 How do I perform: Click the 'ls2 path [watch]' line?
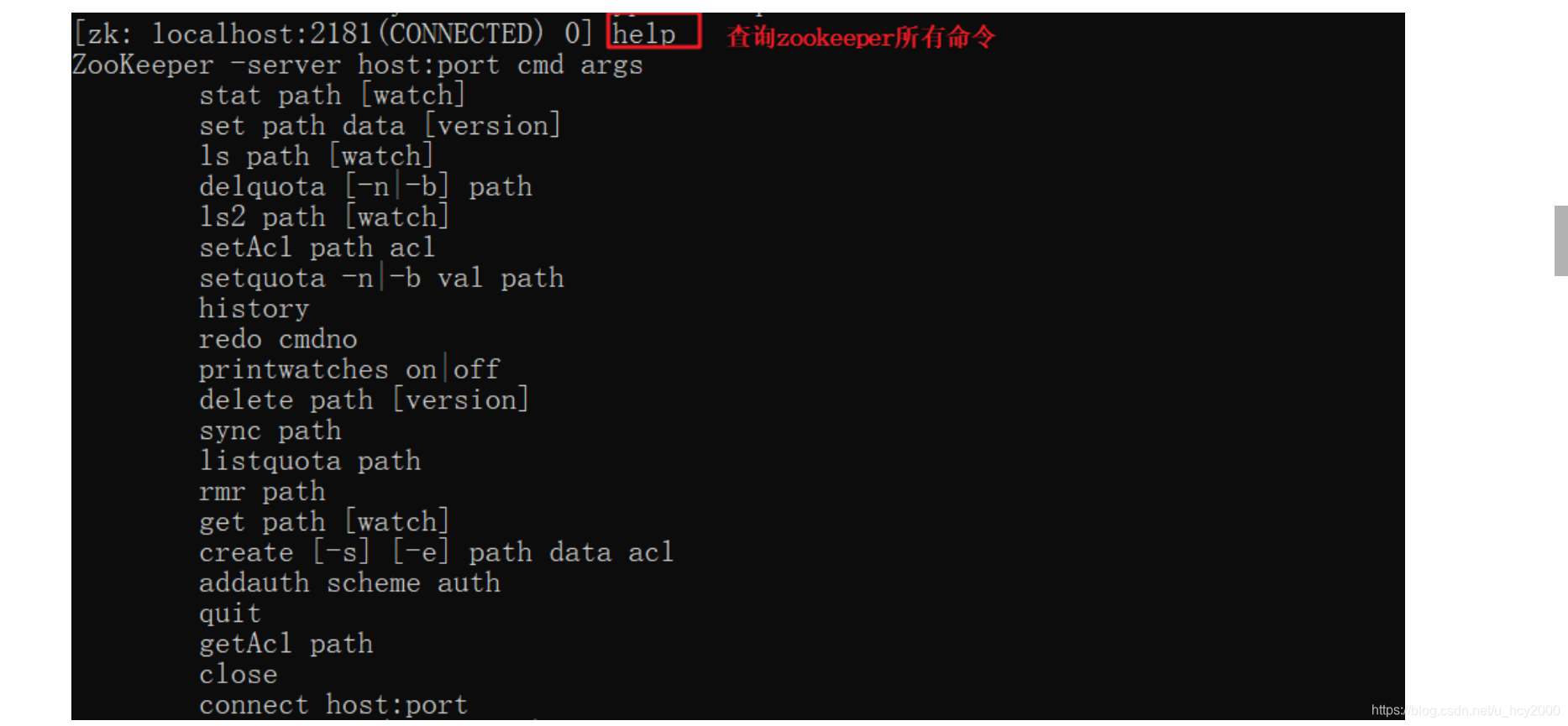coord(324,217)
